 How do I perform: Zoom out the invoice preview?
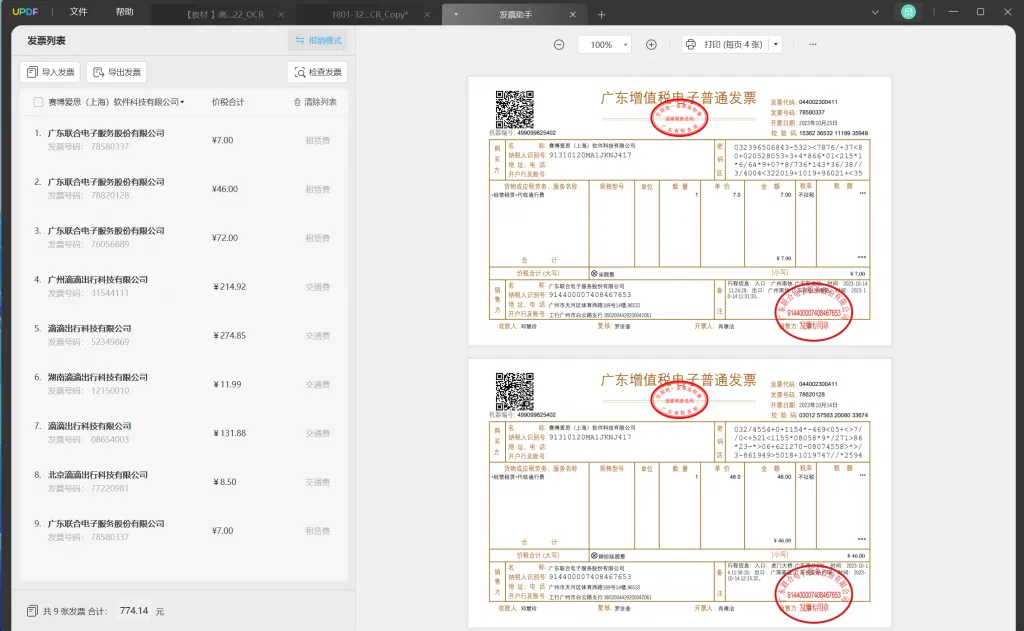[x=559, y=44]
